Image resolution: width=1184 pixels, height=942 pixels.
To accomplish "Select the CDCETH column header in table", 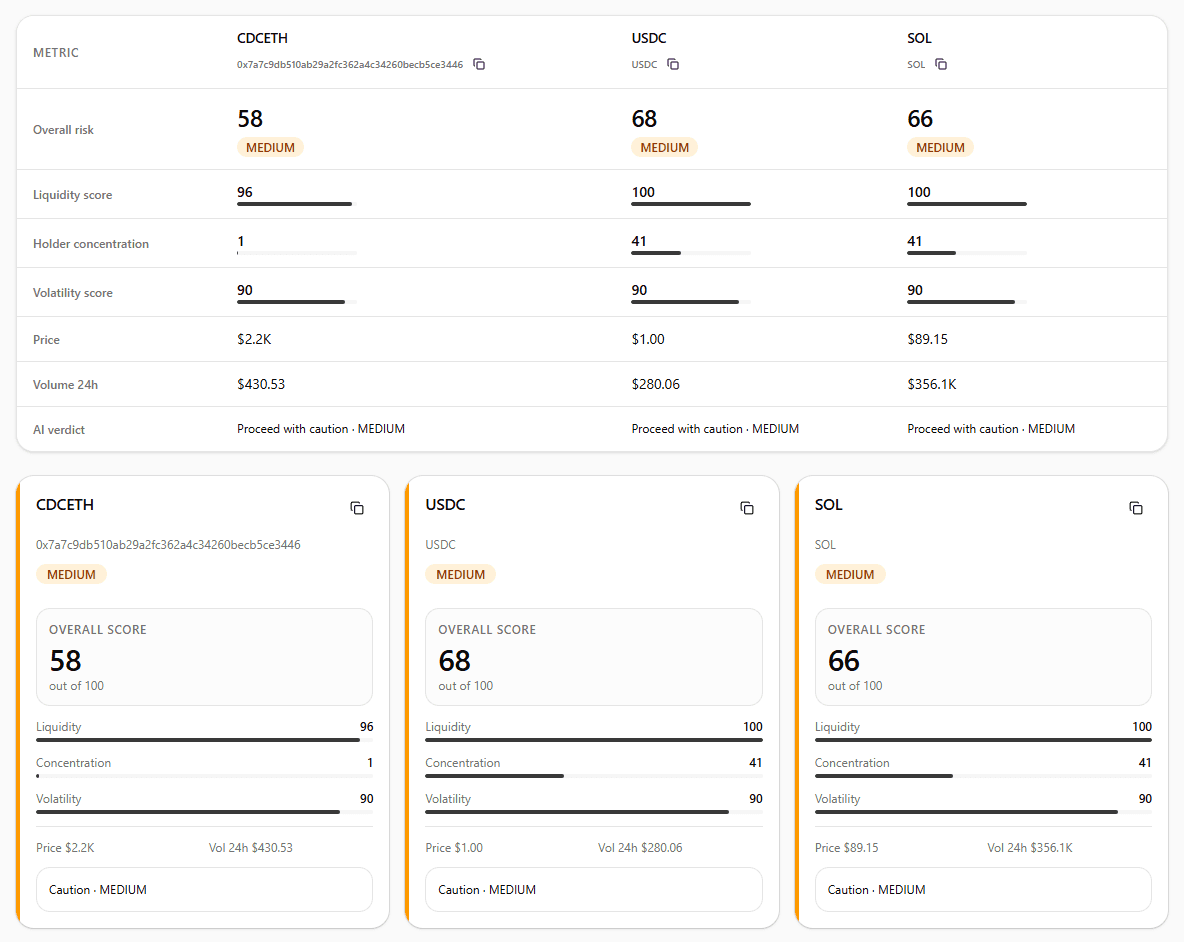I will [262, 38].
